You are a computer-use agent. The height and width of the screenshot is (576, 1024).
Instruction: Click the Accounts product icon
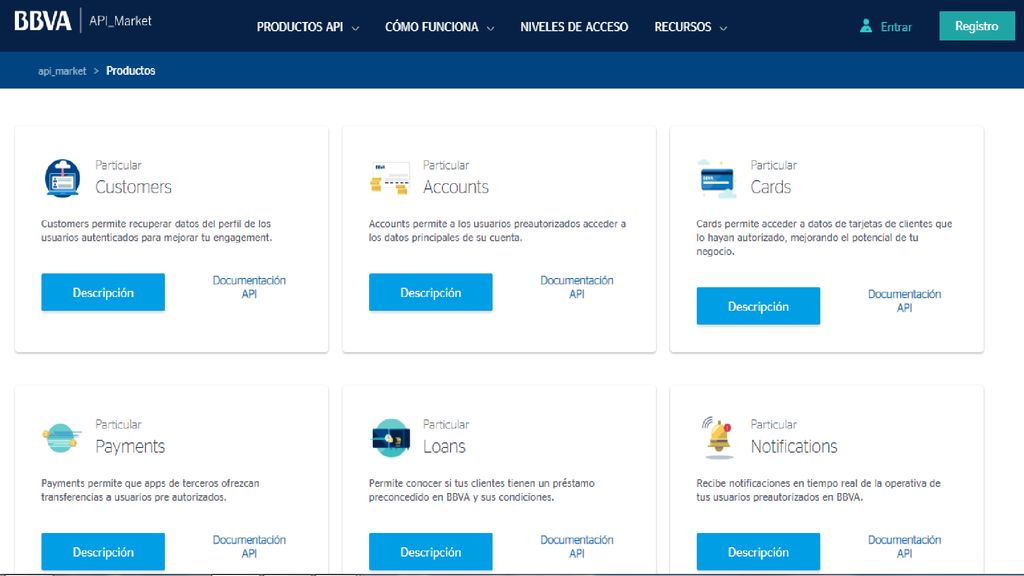[390, 178]
